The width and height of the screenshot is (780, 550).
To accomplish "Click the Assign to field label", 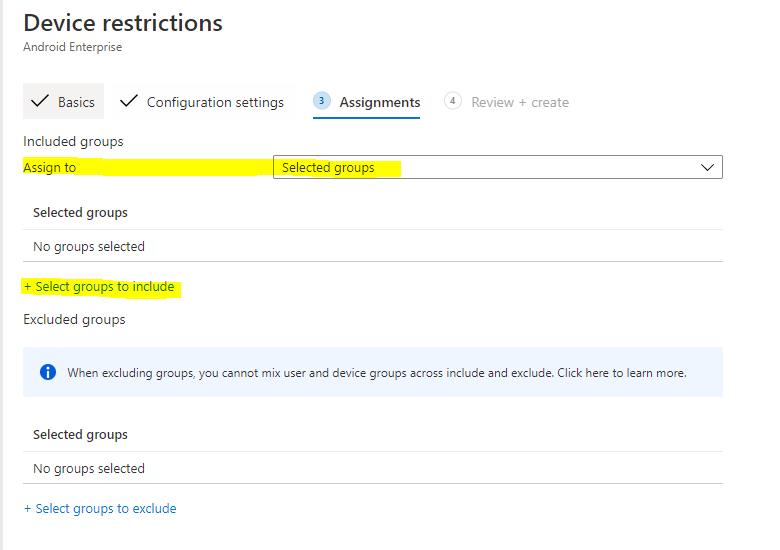I will [50, 167].
